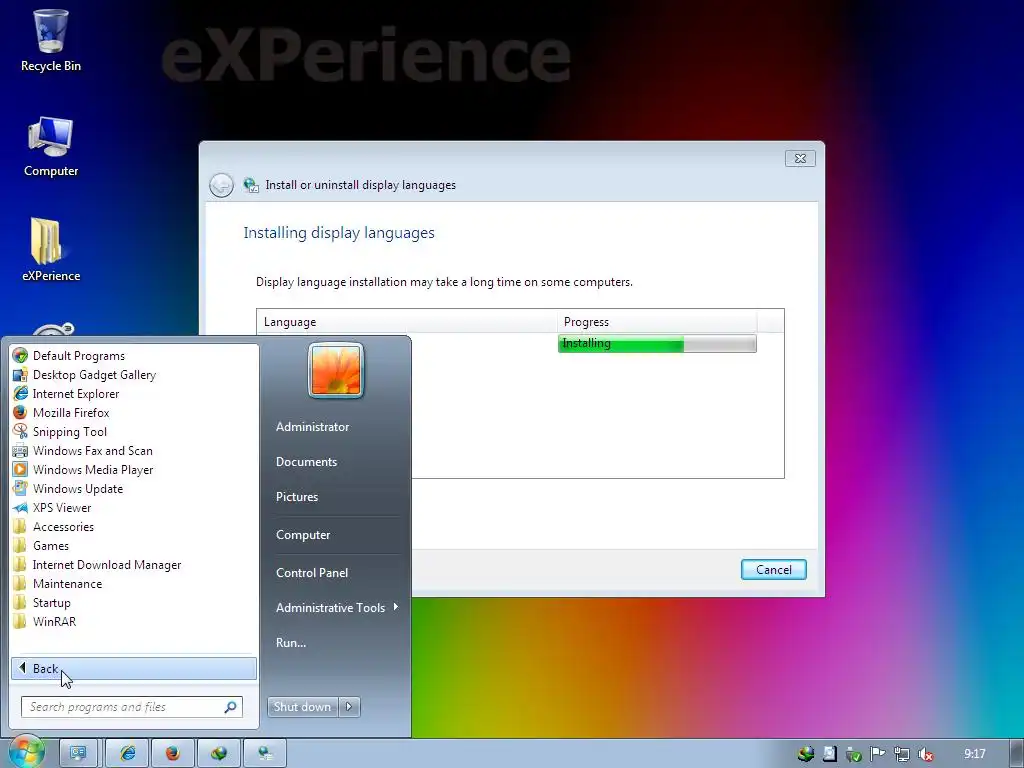Viewport: 1024px width, 768px height.
Task: Click the Installing progress bar
Action: coord(657,344)
